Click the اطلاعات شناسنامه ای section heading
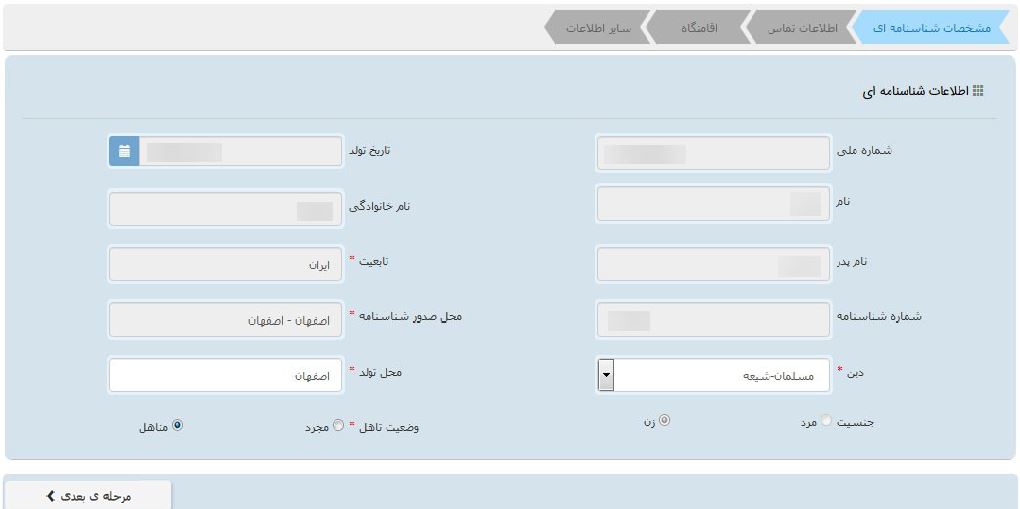 pyautogui.click(x=916, y=92)
